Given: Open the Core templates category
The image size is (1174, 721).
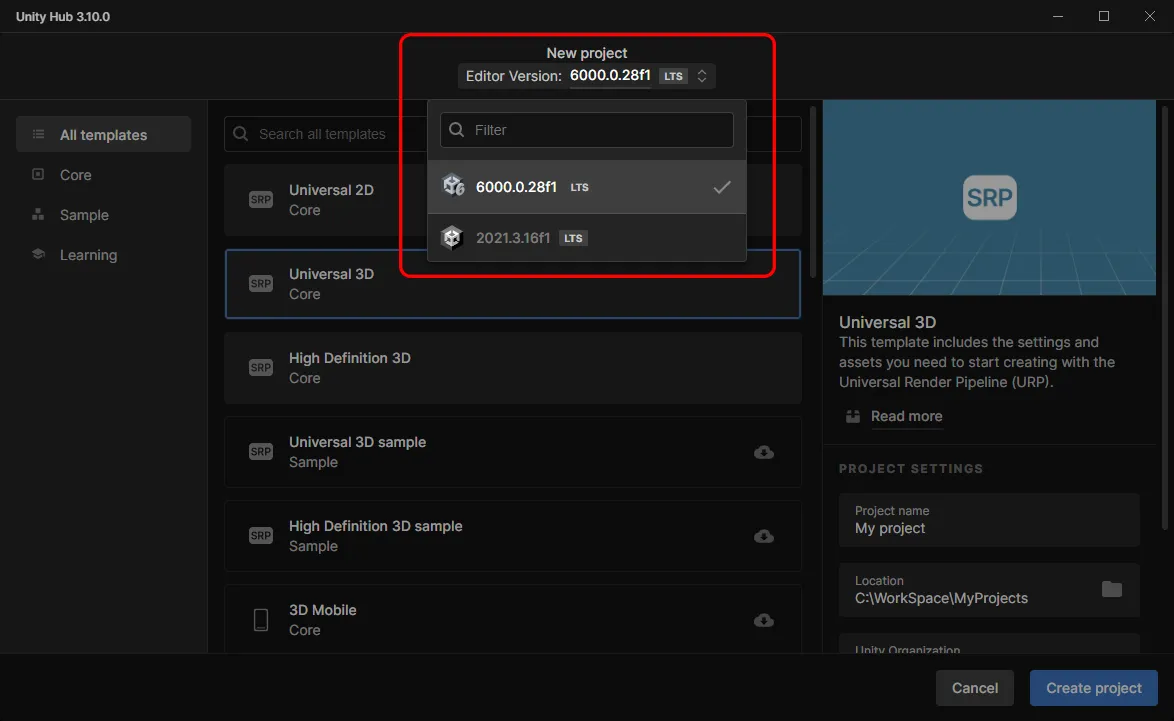Looking at the screenshot, I should tap(75, 175).
